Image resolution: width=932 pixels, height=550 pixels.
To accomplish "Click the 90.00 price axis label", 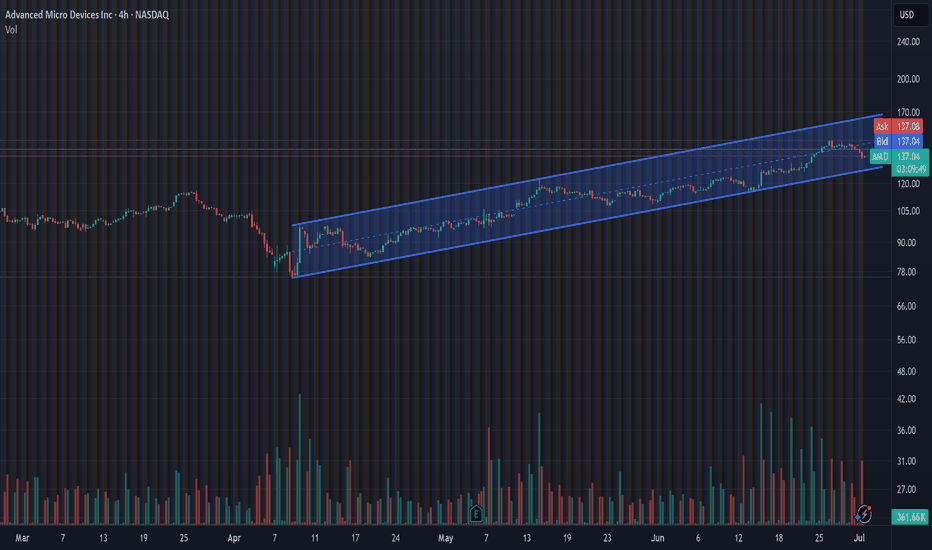I will 908,243.
